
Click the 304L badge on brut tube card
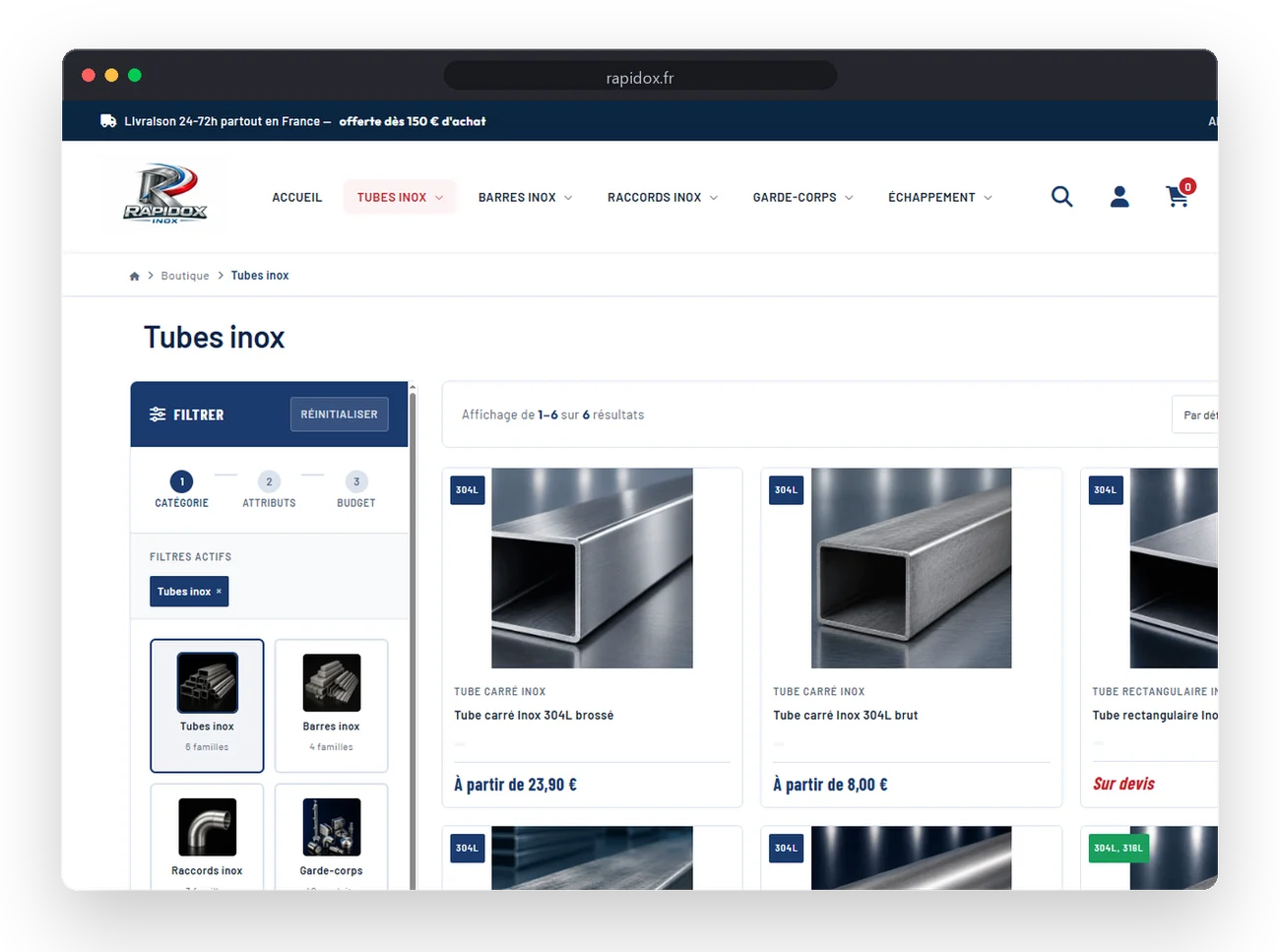click(787, 490)
